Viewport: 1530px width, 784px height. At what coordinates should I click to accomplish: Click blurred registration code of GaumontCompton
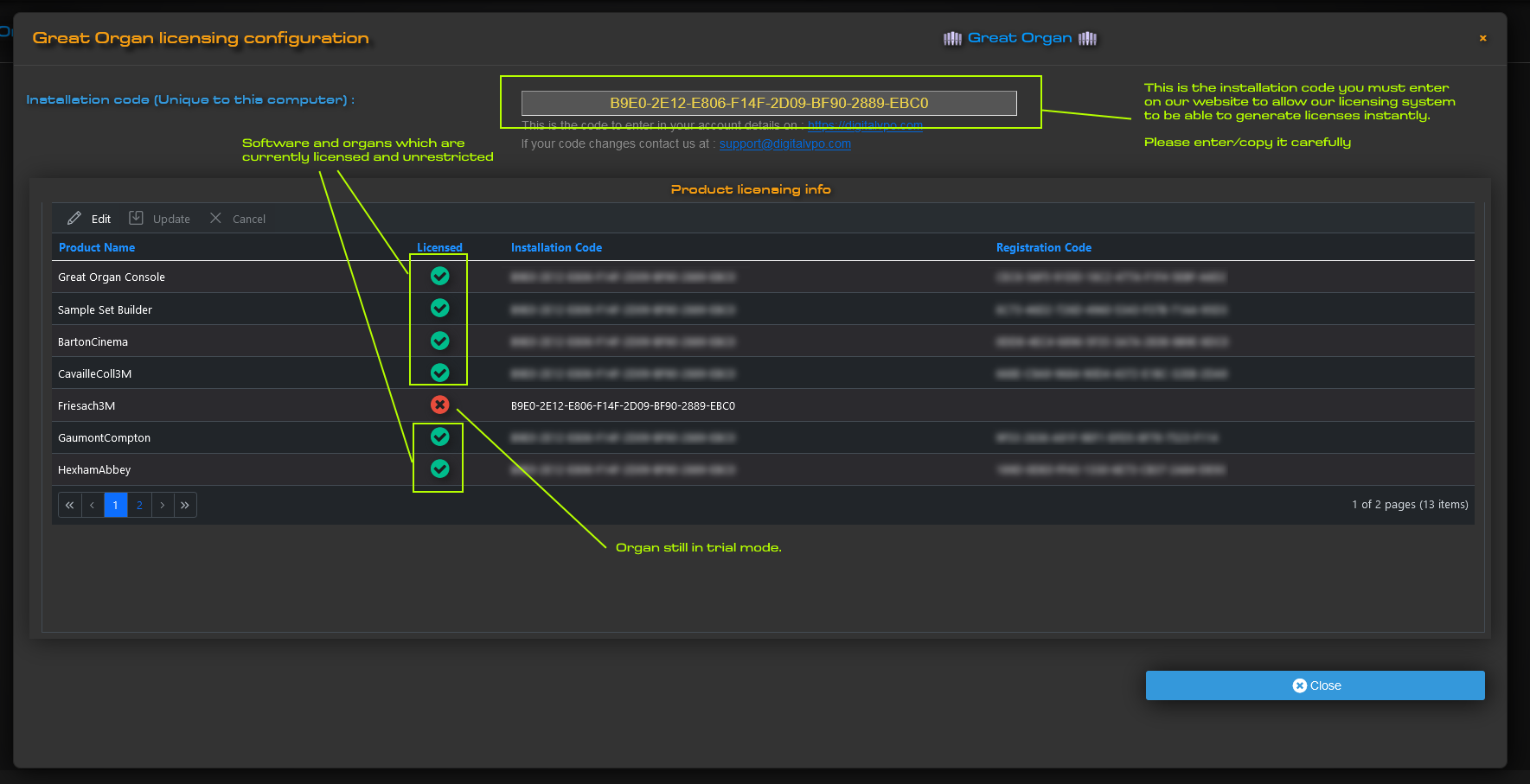1107,437
